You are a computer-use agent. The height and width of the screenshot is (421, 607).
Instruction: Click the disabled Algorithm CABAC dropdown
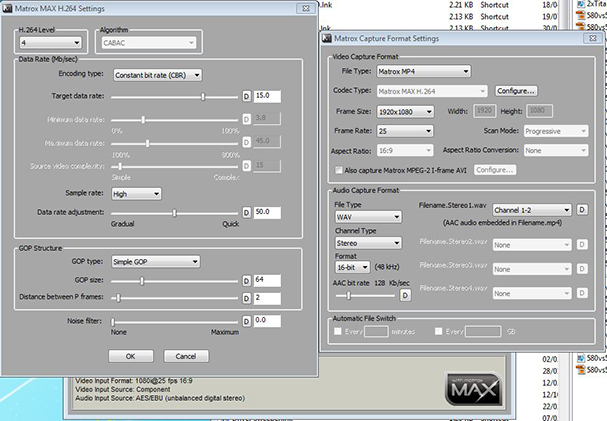tap(149, 43)
